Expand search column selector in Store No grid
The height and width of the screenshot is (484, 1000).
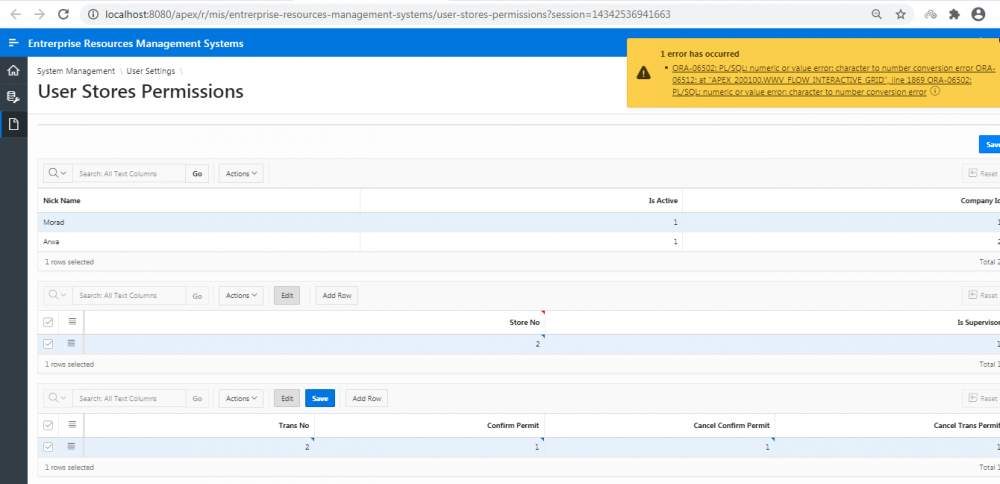click(x=57, y=296)
